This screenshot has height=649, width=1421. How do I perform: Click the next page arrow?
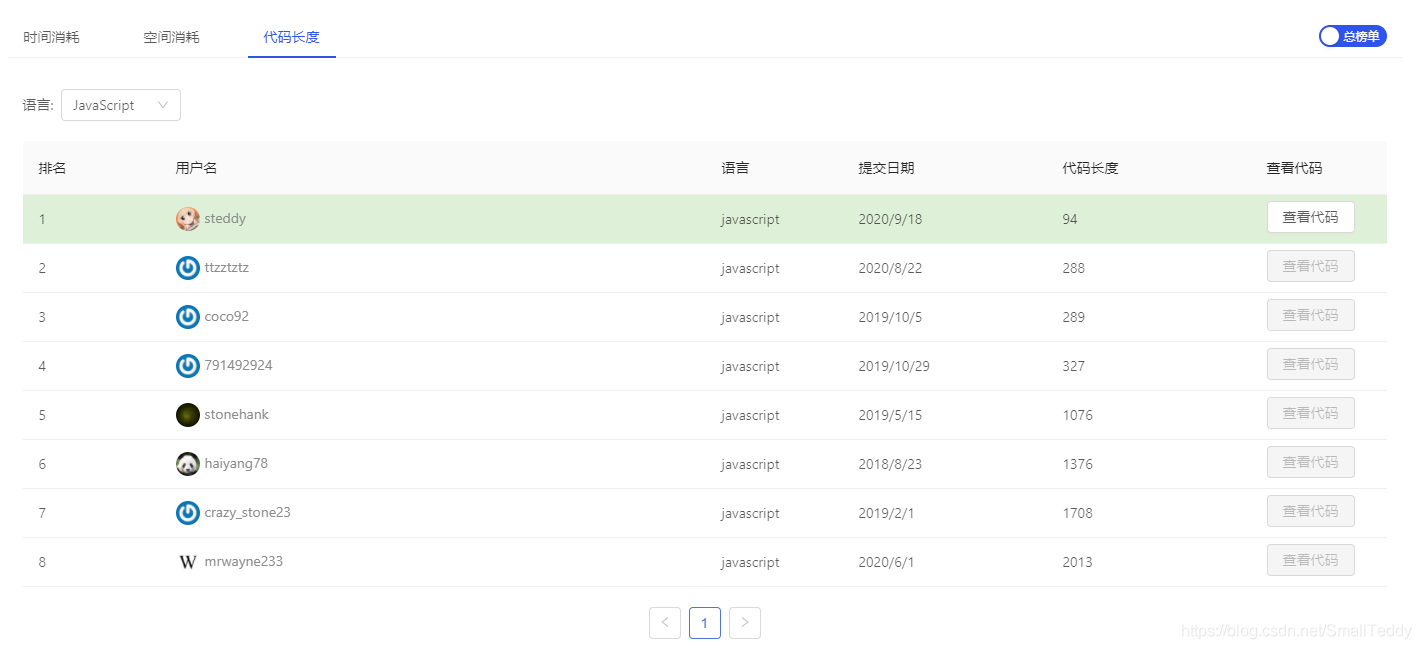coord(744,622)
